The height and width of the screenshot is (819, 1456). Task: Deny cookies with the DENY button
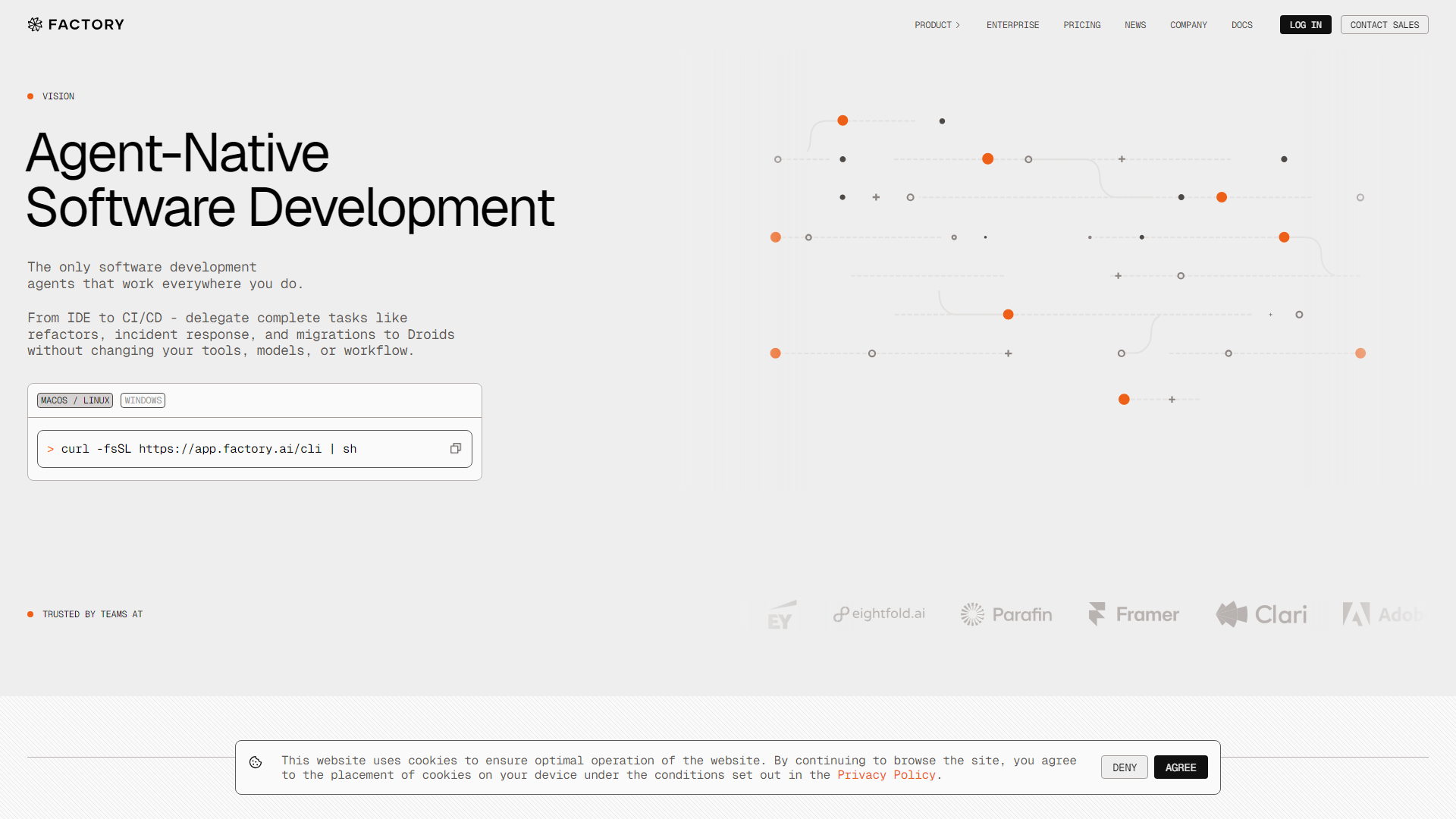(1124, 767)
